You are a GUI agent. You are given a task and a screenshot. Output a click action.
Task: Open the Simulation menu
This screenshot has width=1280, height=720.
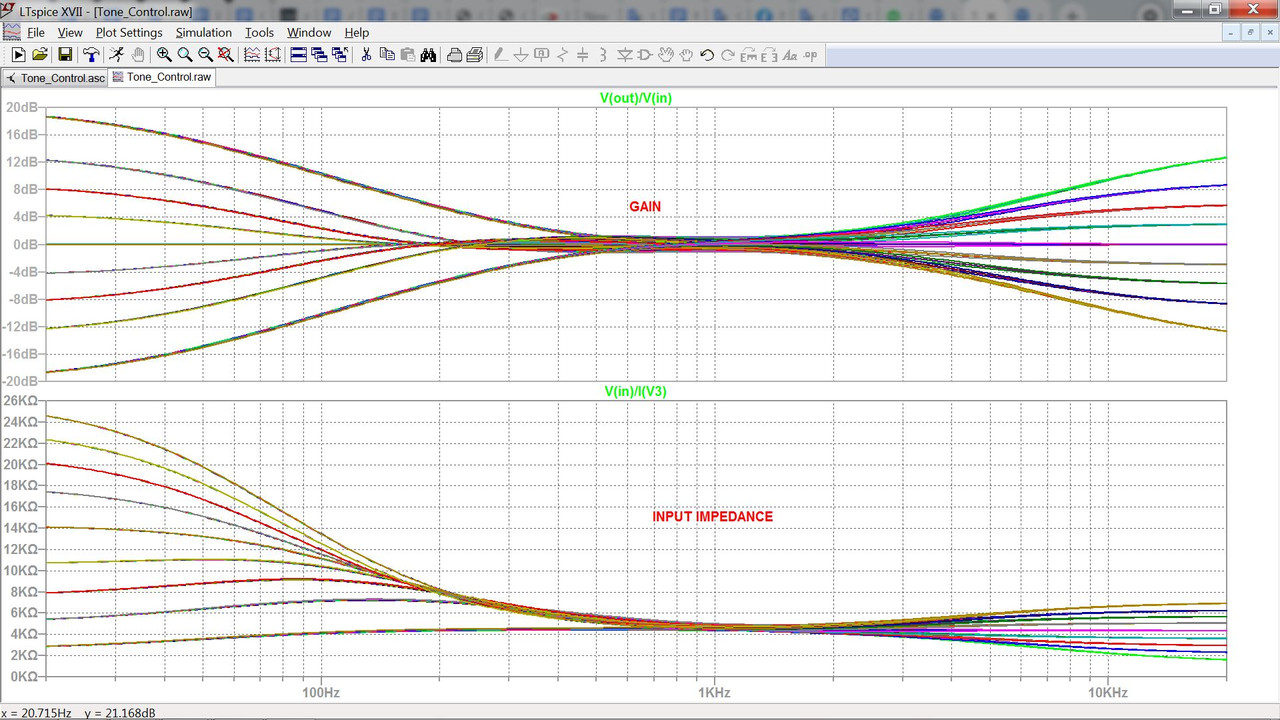click(204, 33)
